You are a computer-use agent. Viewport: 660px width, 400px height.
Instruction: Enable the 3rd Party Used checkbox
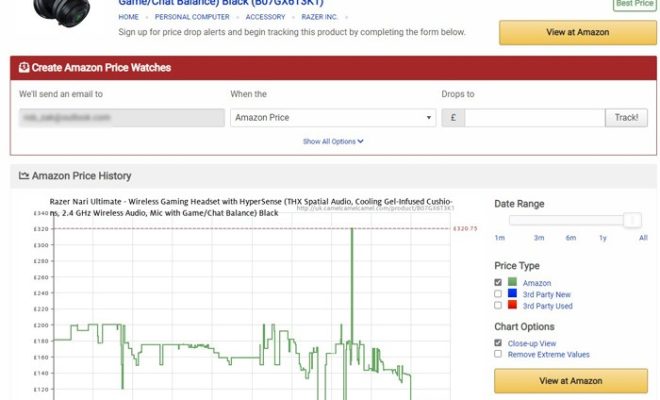(x=498, y=305)
